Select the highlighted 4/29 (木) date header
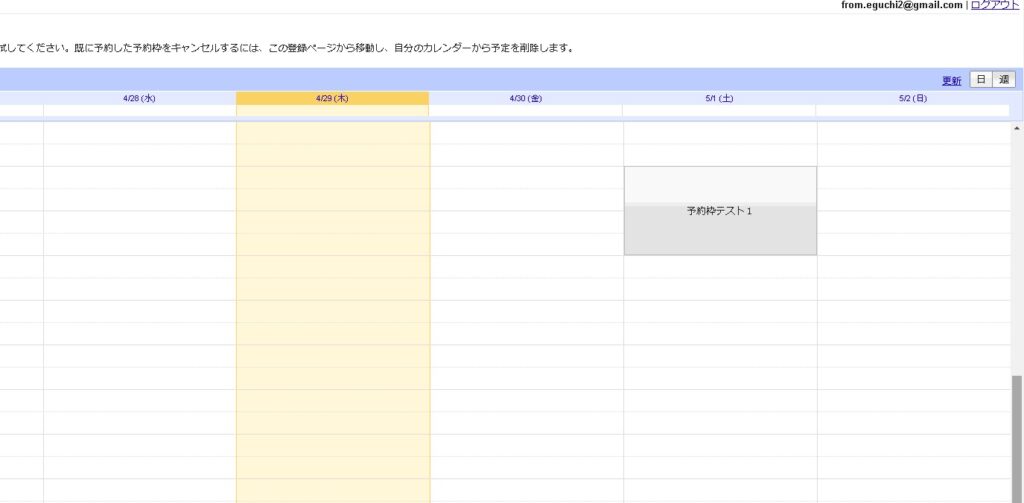1024x503 pixels. 332,98
